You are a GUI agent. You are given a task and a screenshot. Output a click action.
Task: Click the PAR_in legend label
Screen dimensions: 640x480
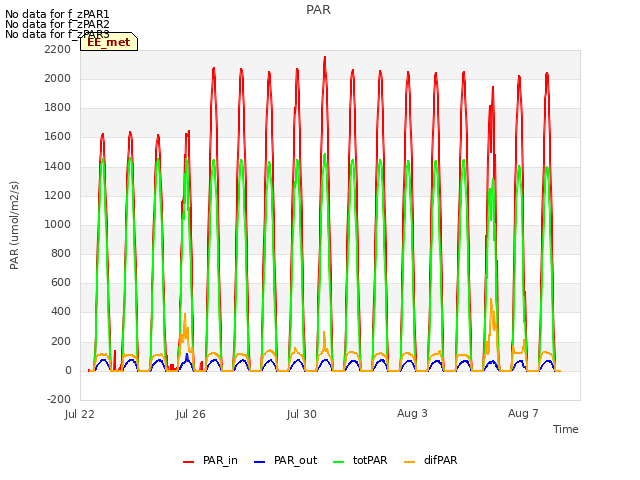(220, 460)
